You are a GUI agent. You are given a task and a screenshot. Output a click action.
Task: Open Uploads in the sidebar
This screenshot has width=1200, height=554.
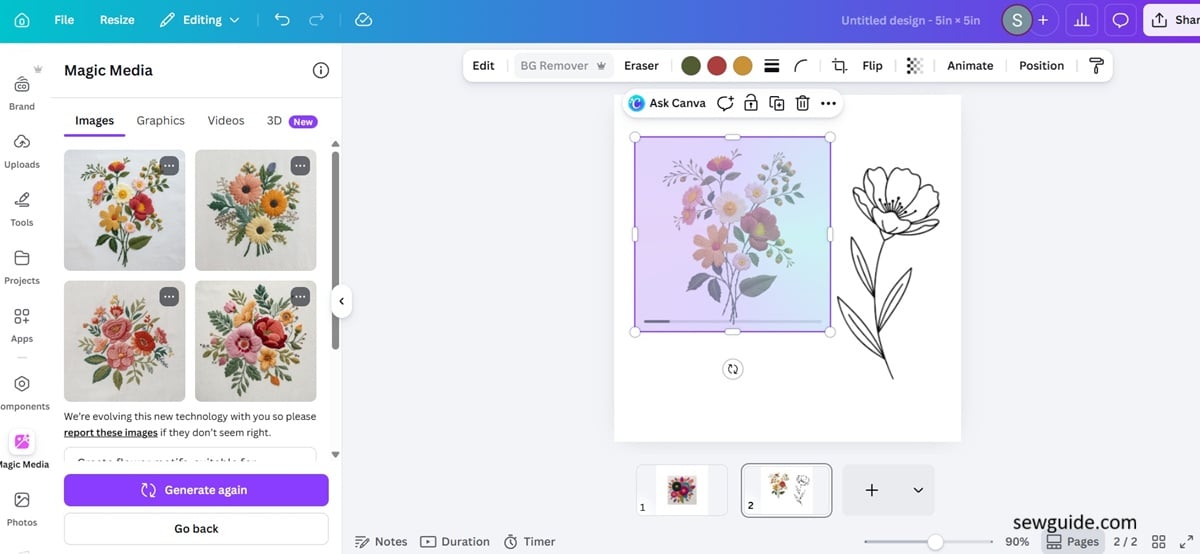[22, 151]
